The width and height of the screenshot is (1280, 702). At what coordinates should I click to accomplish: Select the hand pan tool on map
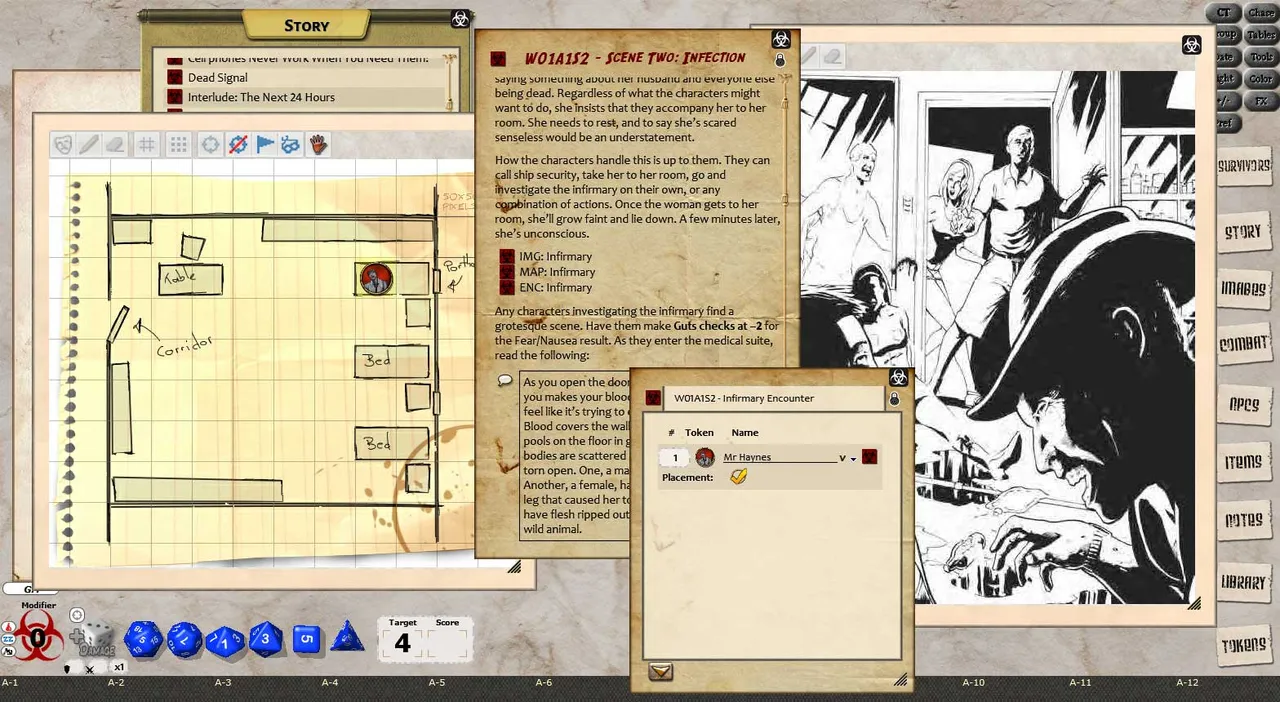pyautogui.click(x=318, y=145)
